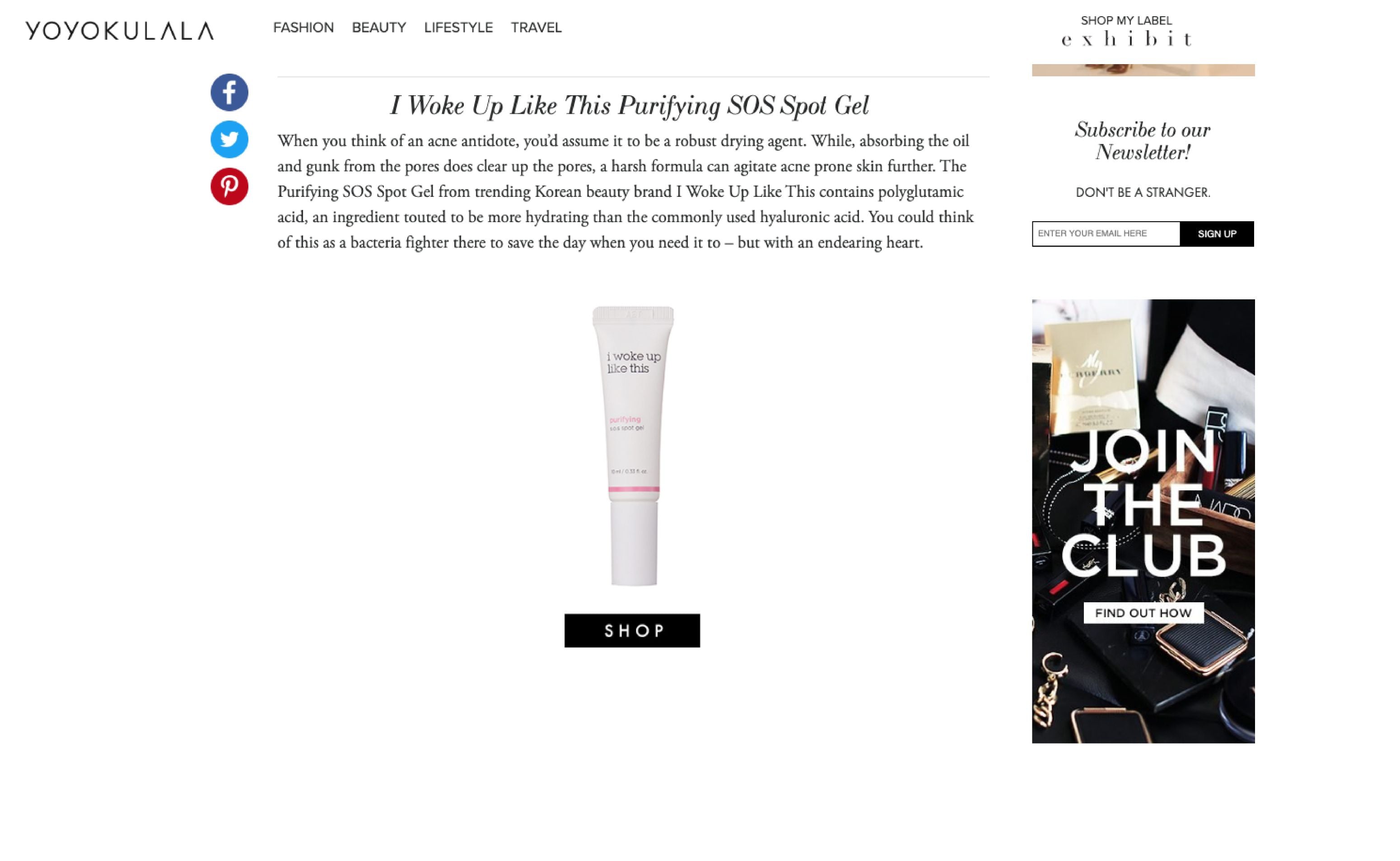Click the Purifying SOS Spot Gel heading
This screenshot has height=861, width=1400.
(630, 105)
